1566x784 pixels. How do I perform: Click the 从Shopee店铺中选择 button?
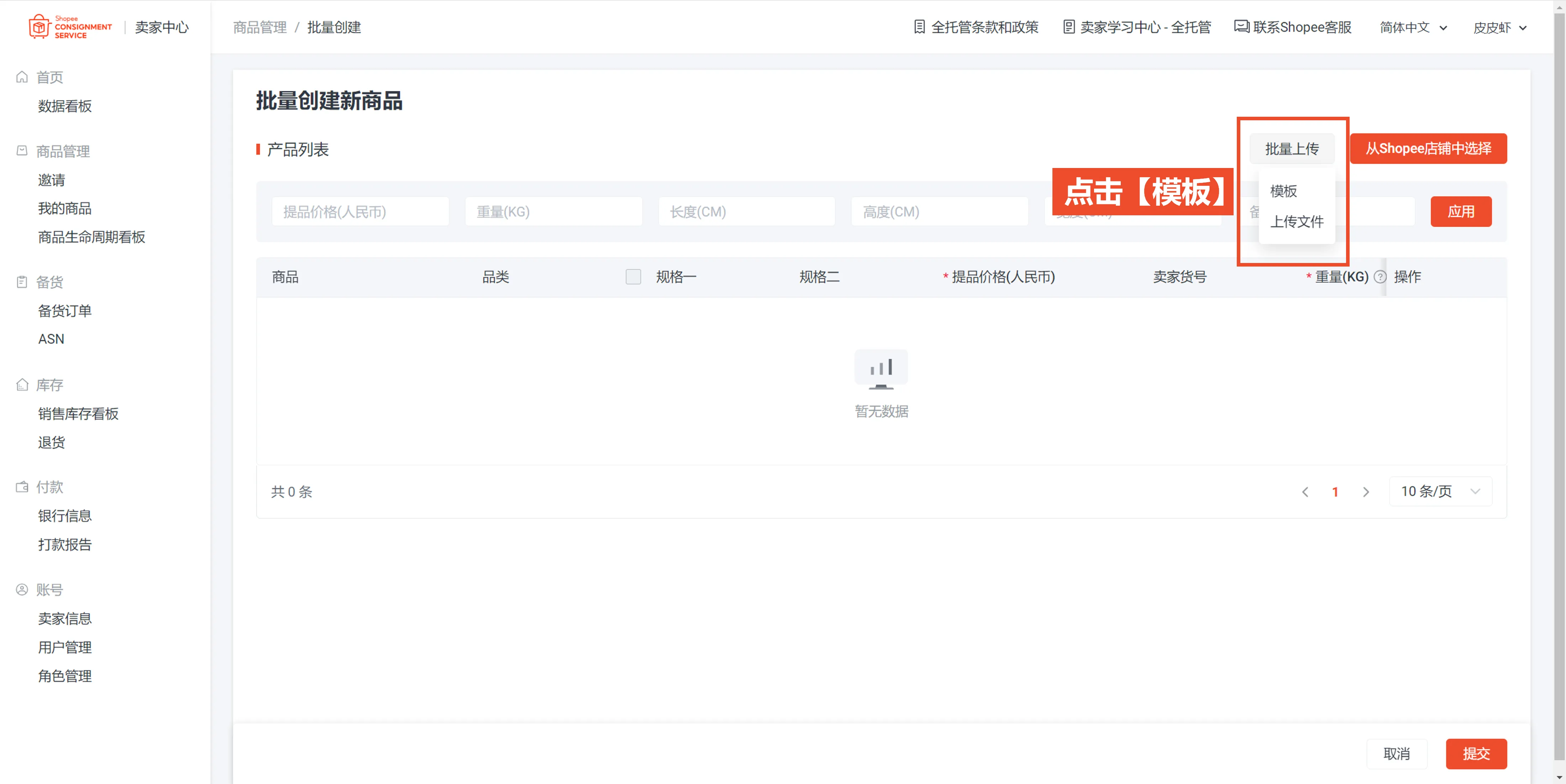[x=1429, y=148]
